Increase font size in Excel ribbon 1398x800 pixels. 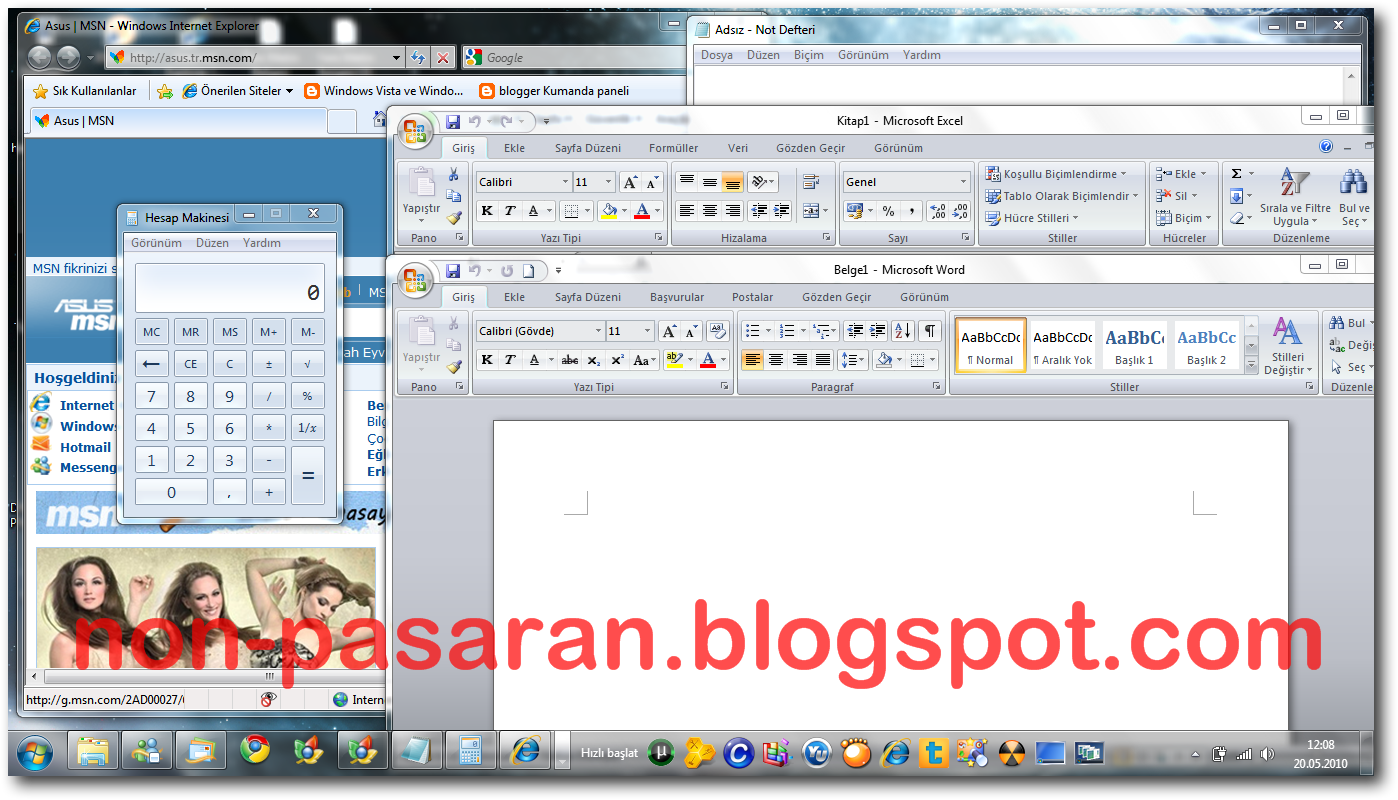tap(630, 182)
